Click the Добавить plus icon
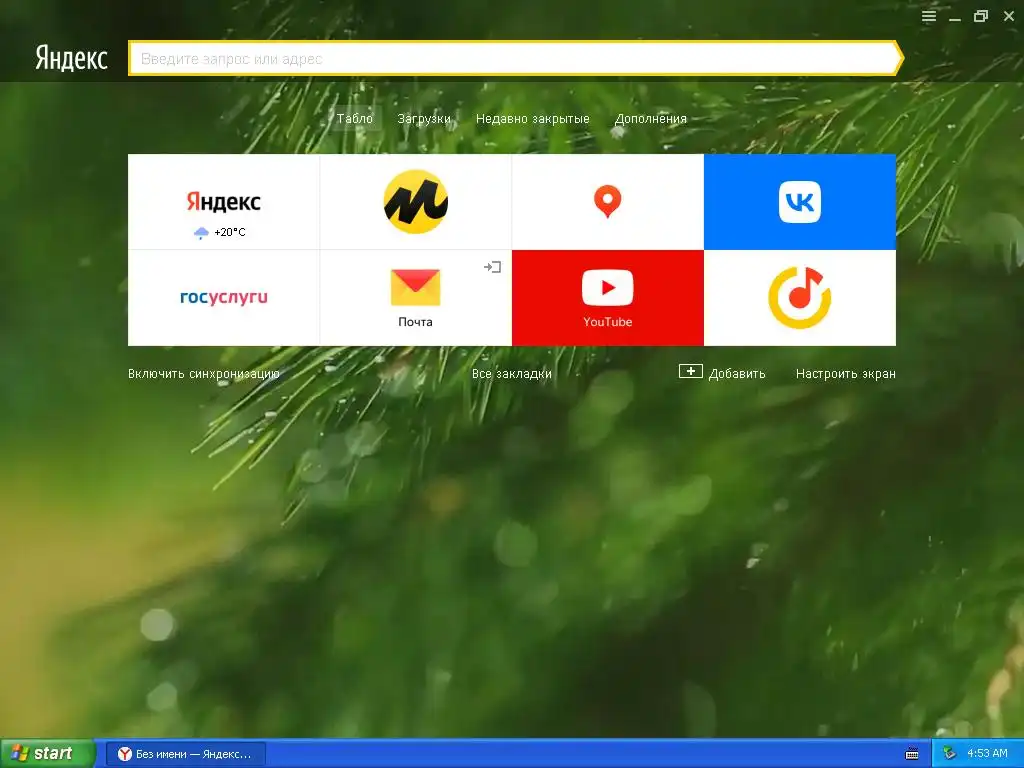This screenshot has width=1024, height=768. coord(690,372)
